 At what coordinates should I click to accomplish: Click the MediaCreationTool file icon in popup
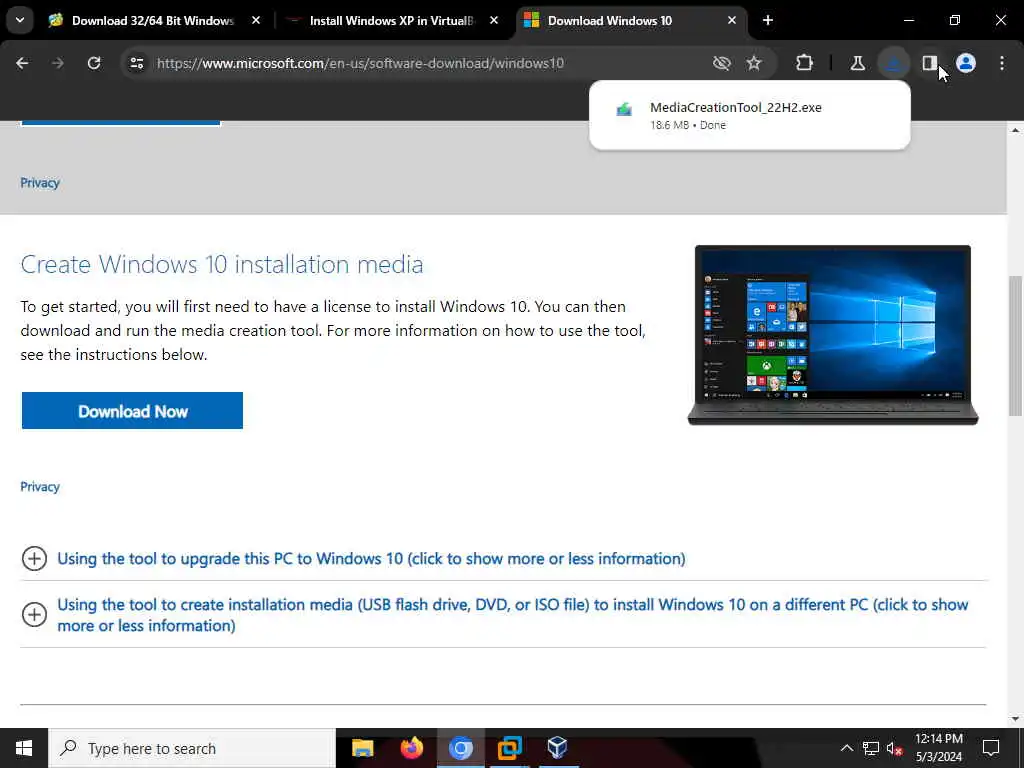[624, 110]
